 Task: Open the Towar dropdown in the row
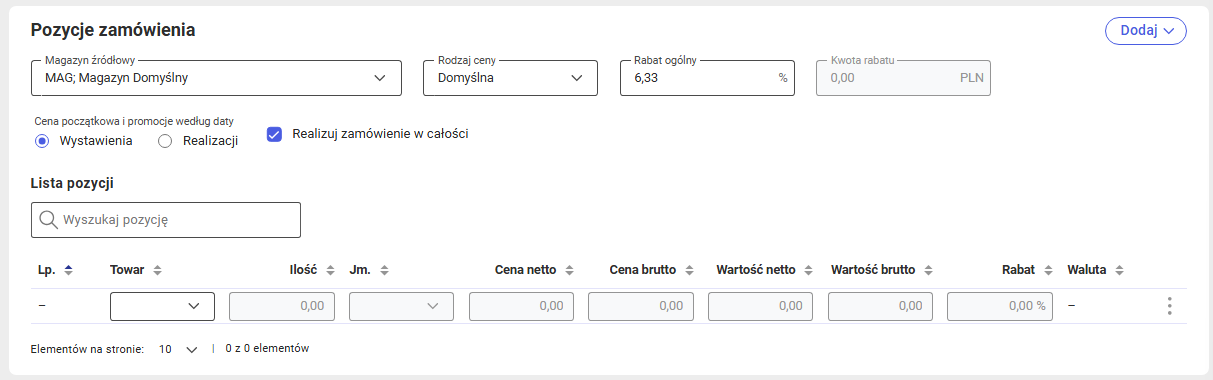[162, 306]
